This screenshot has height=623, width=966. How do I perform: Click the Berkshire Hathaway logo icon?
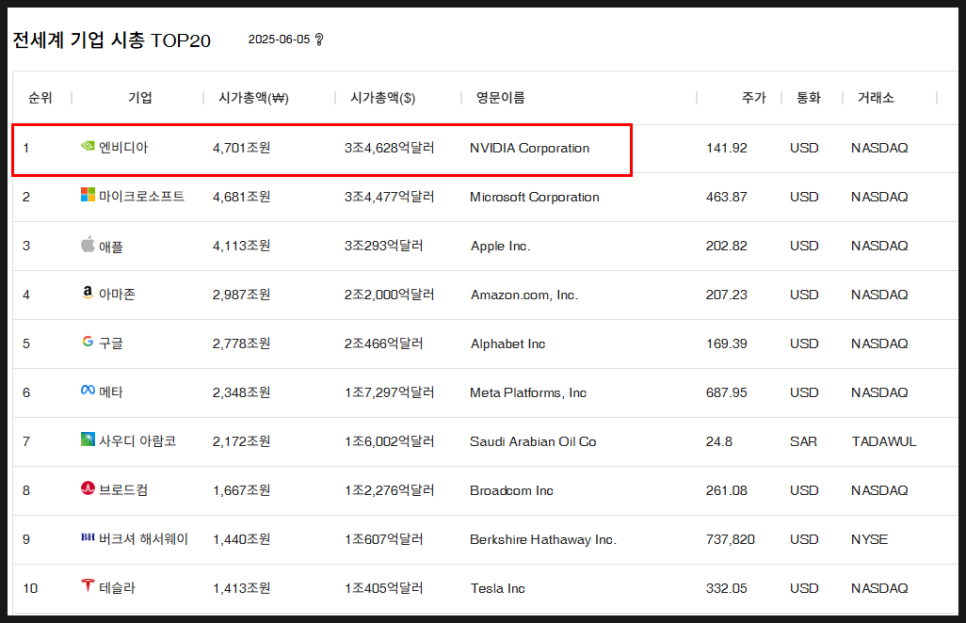pyautogui.click(x=87, y=537)
